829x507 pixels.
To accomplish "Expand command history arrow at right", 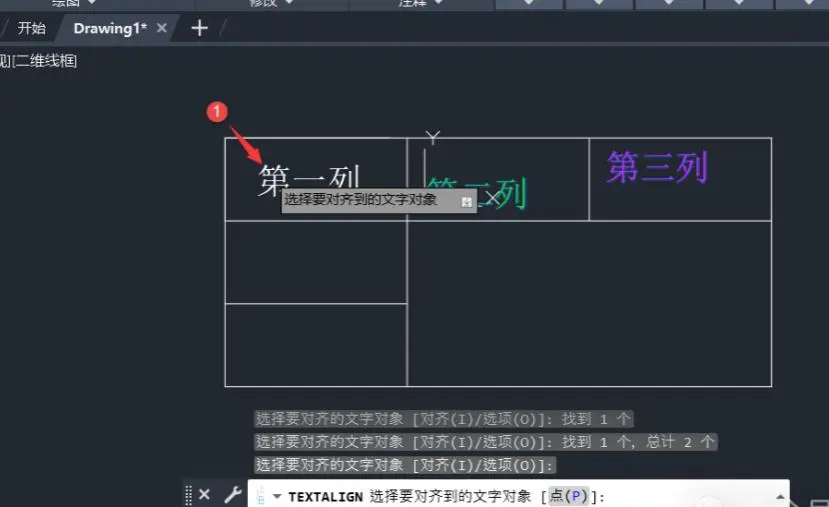I will pyautogui.click(x=780, y=496).
